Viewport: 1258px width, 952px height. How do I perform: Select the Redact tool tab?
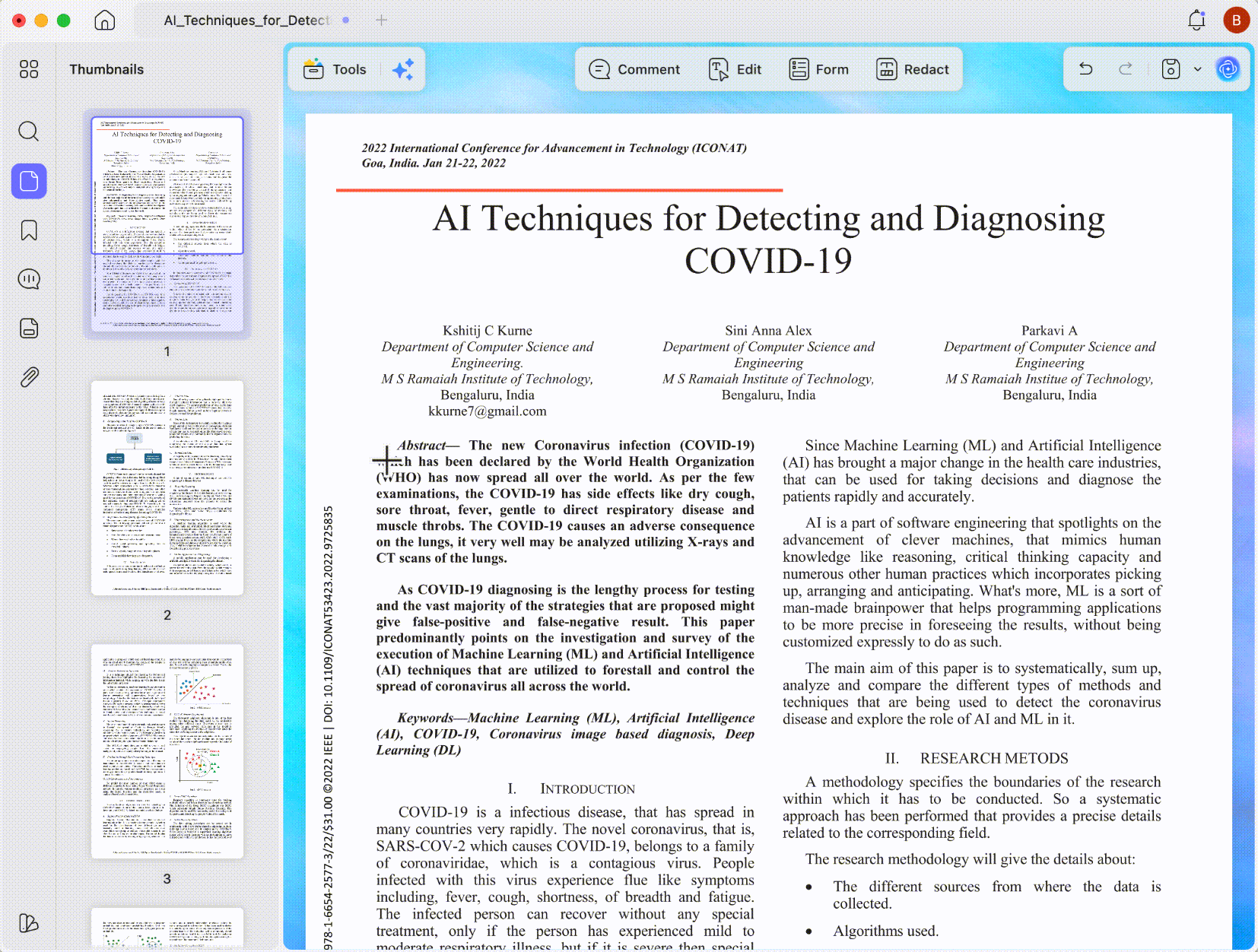(x=913, y=69)
